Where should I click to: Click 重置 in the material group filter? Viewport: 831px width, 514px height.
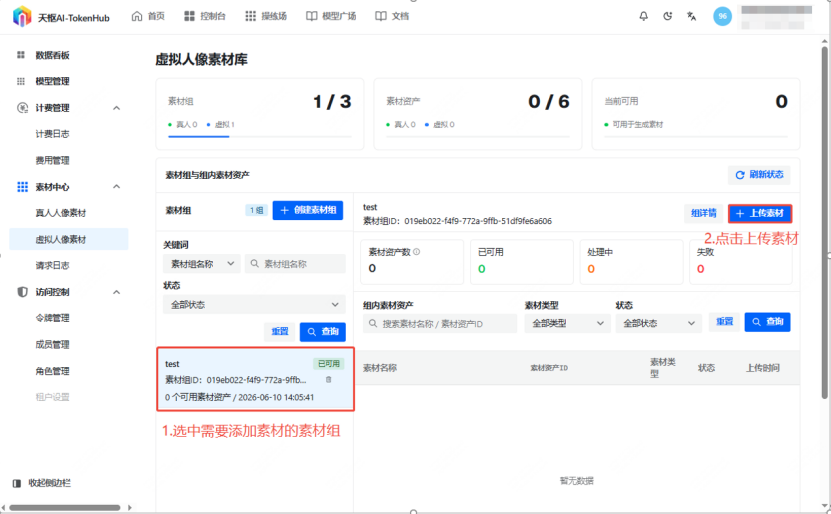tap(280, 332)
